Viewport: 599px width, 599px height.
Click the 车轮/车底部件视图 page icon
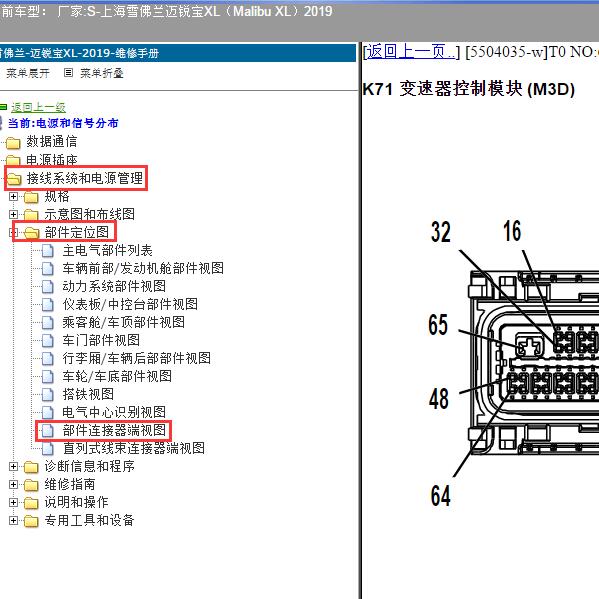[x=48, y=377]
